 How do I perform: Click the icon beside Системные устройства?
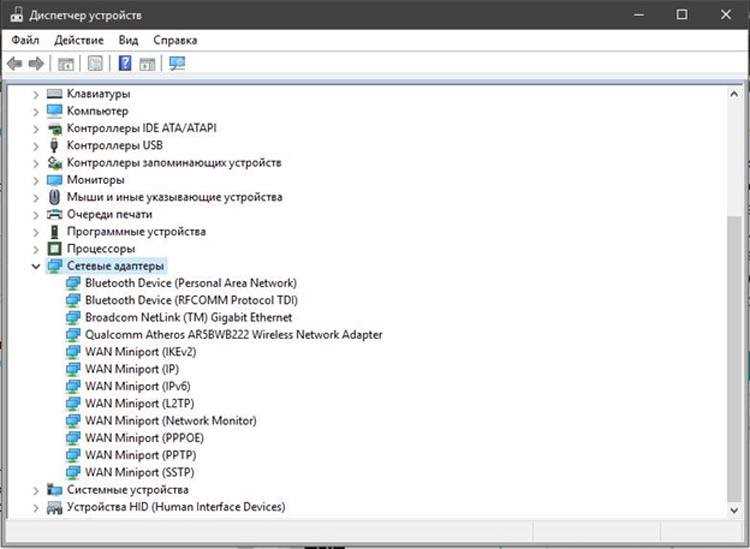[55, 490]
